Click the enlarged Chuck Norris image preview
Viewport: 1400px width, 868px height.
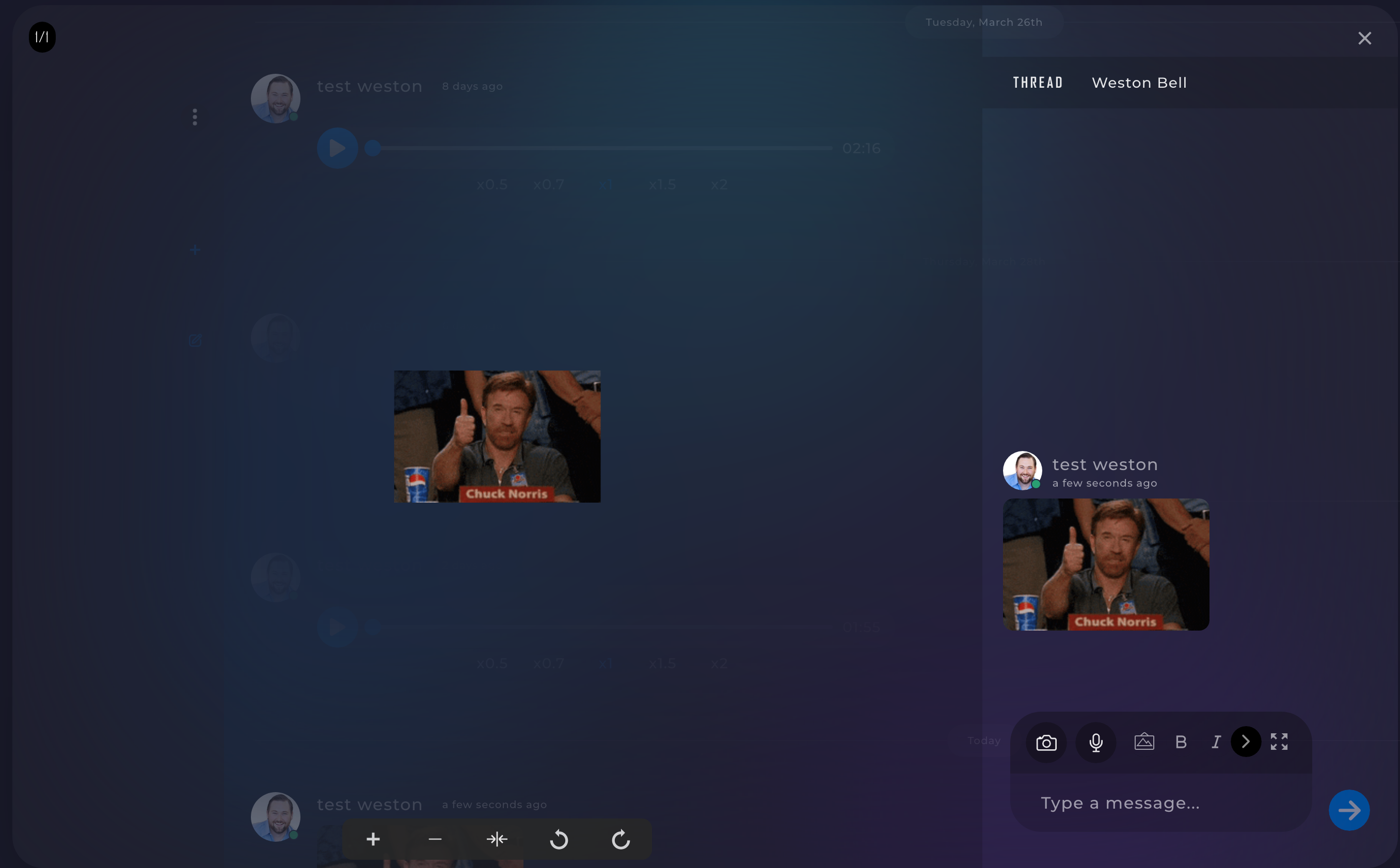[497, 436]
